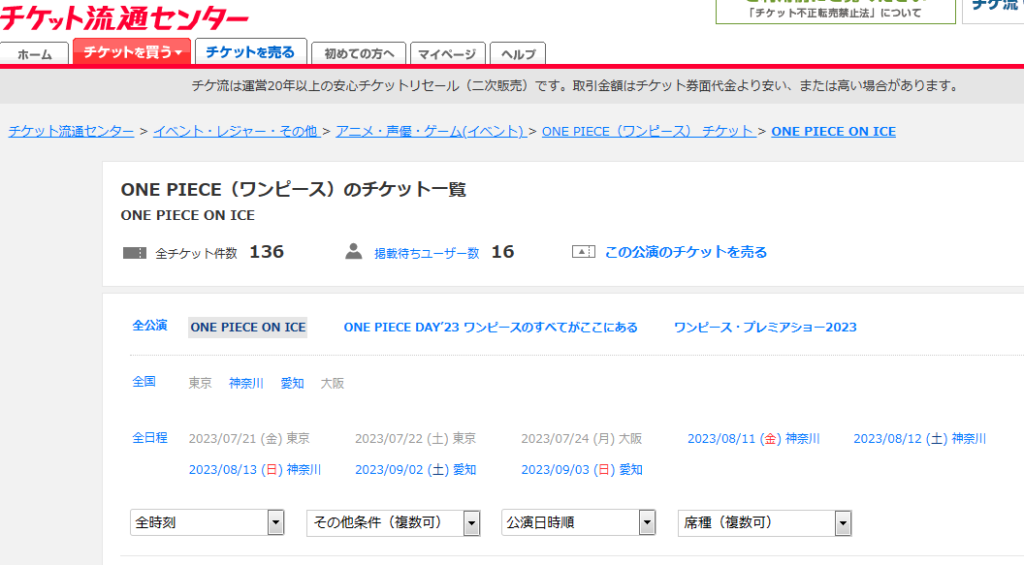This screenshot has height=565, width=1024.
Task: Click the ticket icon beside 全チケット件数
Action: 135,253
